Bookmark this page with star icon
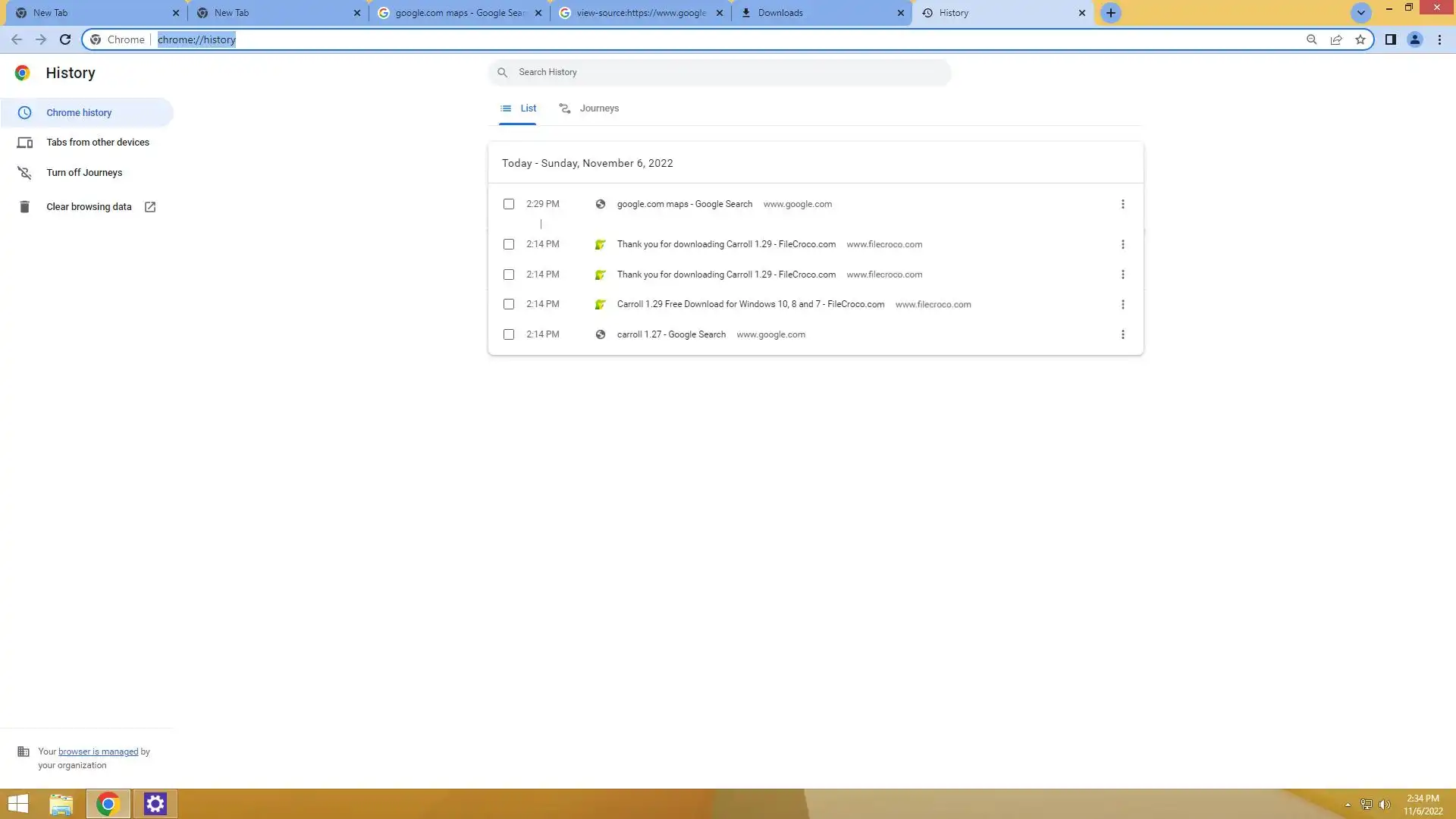The width and height of the screenshot is (1456, 819). pyautogui.click(x=1360, y=39)
